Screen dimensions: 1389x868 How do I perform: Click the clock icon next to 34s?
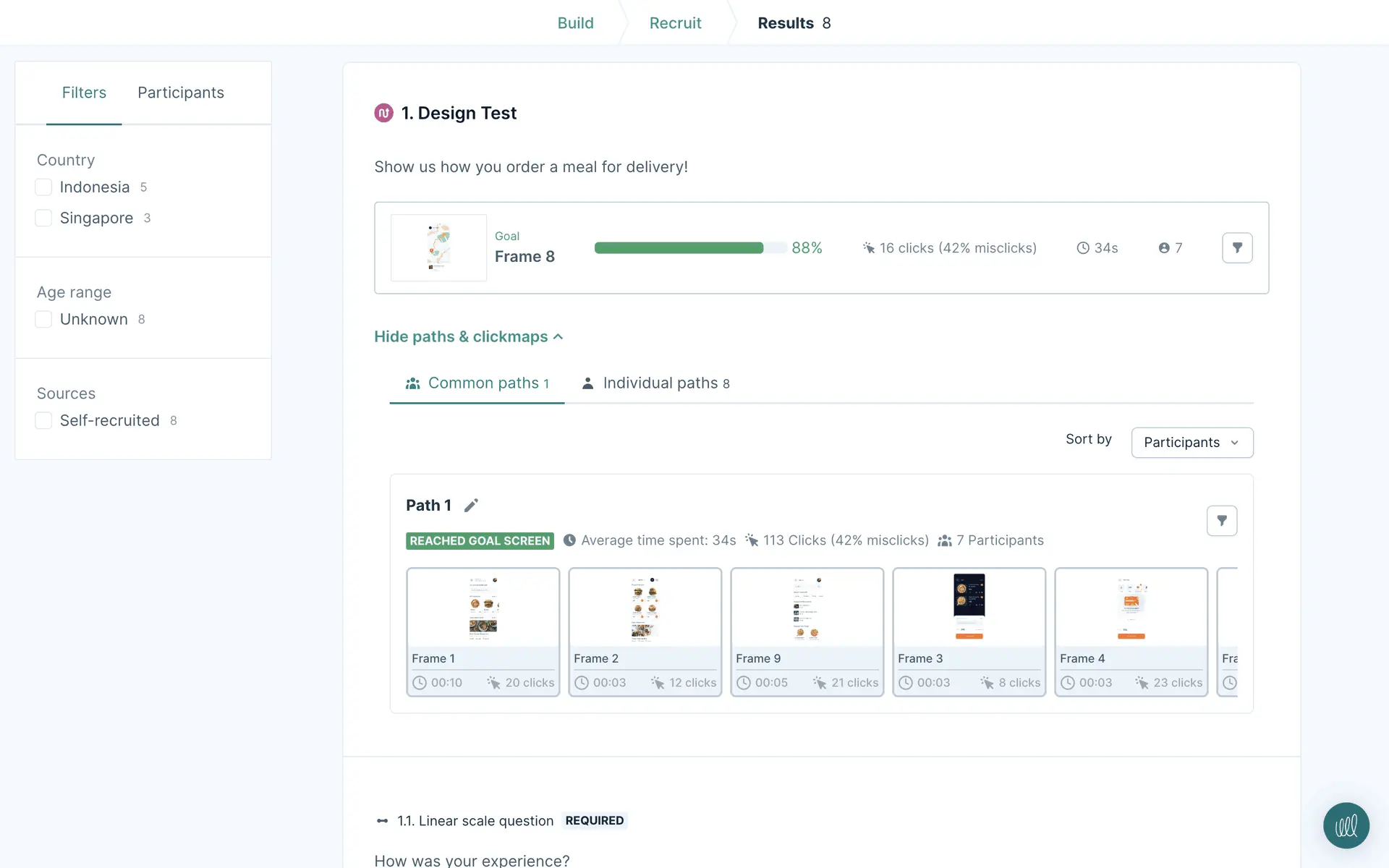point(1083,248)
